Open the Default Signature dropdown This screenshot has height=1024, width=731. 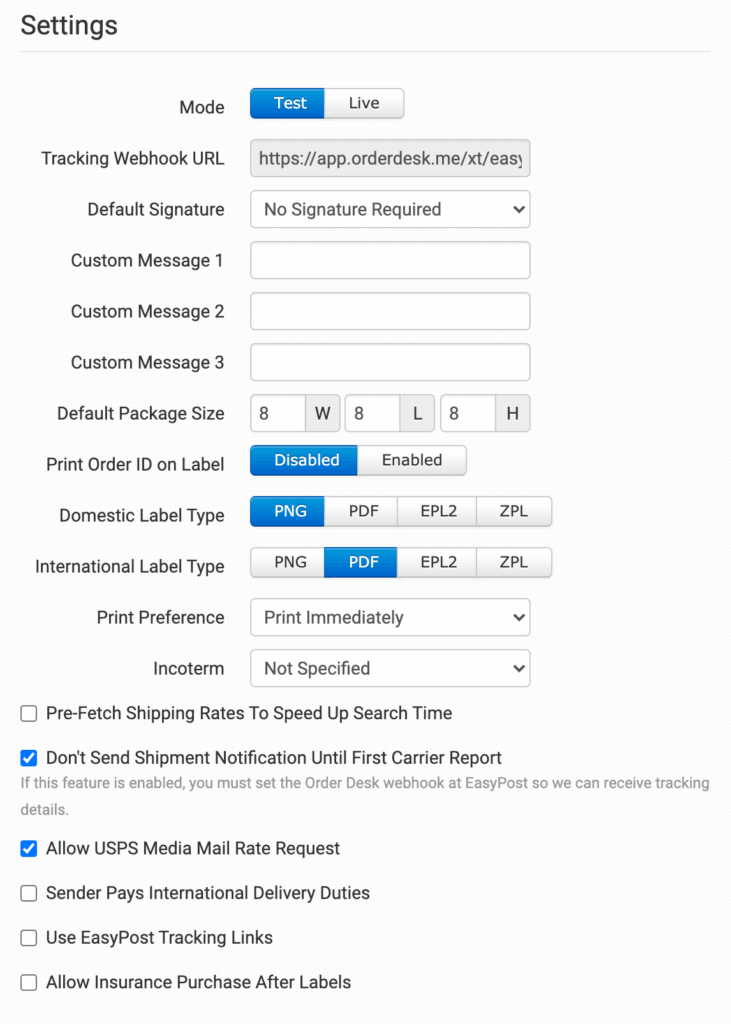coord(390,210)
